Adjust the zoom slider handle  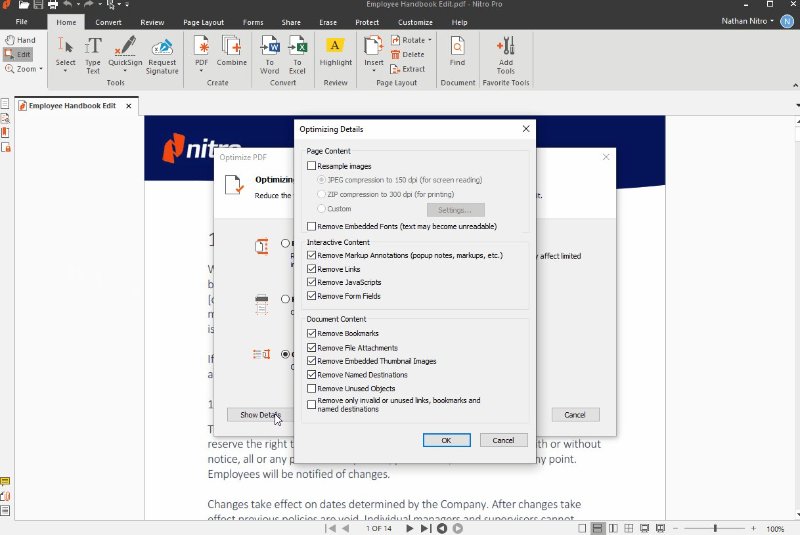tap(715, 528)
